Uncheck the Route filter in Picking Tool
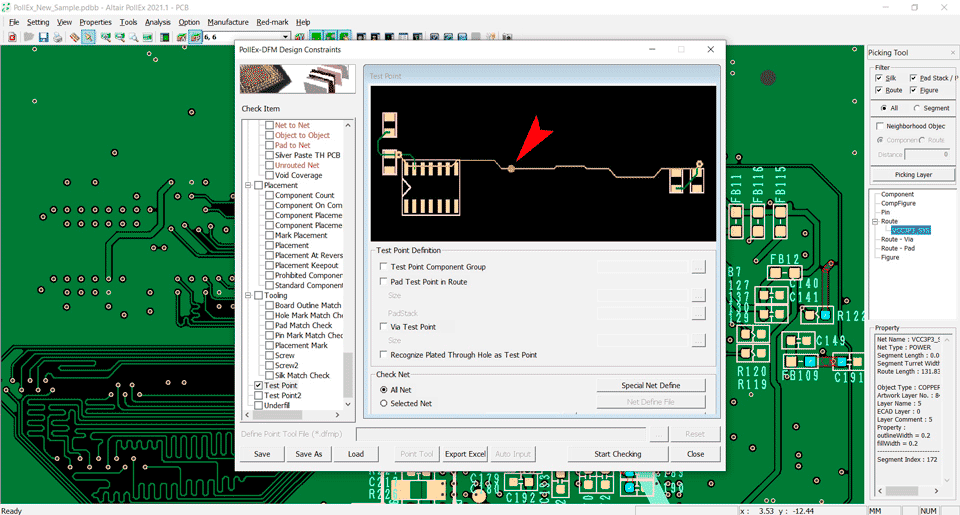Screen dimensions: 960x515 click(x=879, y=90)
